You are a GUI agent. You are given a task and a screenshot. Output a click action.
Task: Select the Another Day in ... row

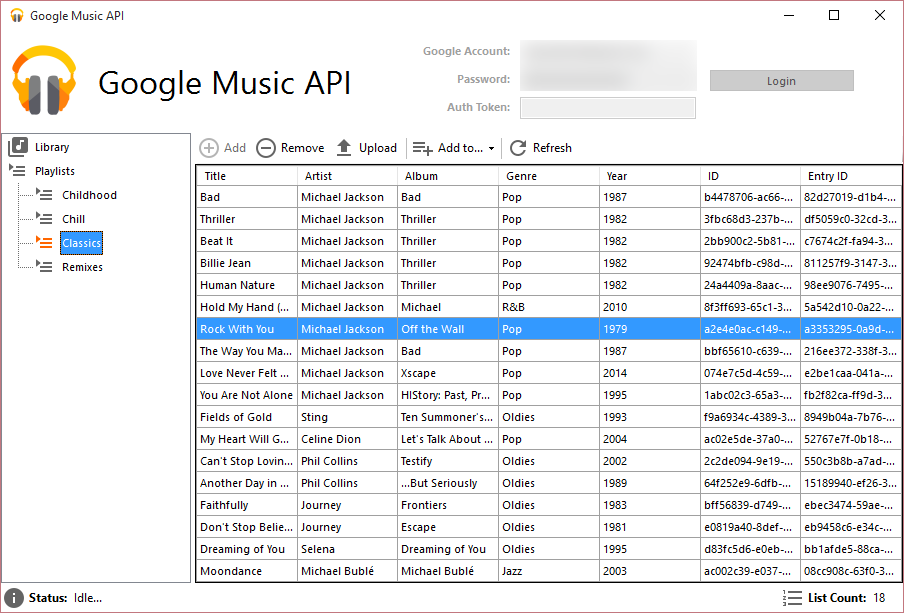click(x=548, y=483)
